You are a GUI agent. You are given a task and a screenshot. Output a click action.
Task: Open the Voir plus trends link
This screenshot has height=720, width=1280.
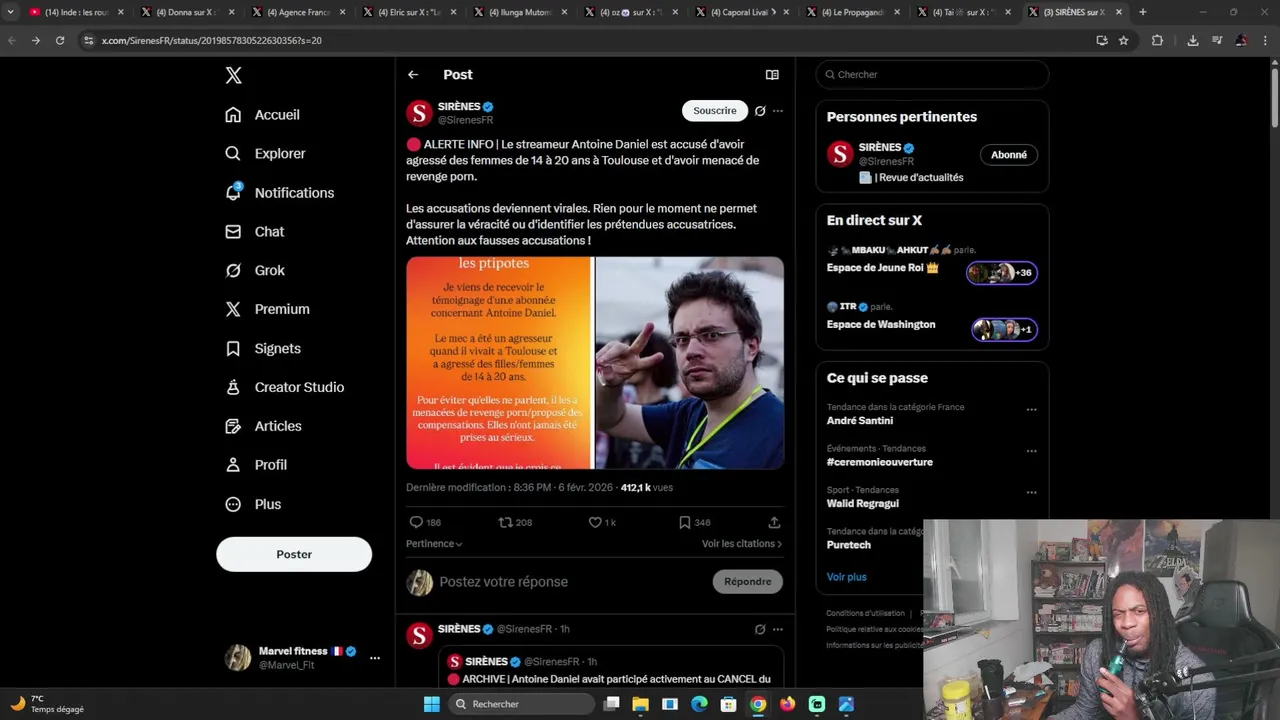click(847, 577)
